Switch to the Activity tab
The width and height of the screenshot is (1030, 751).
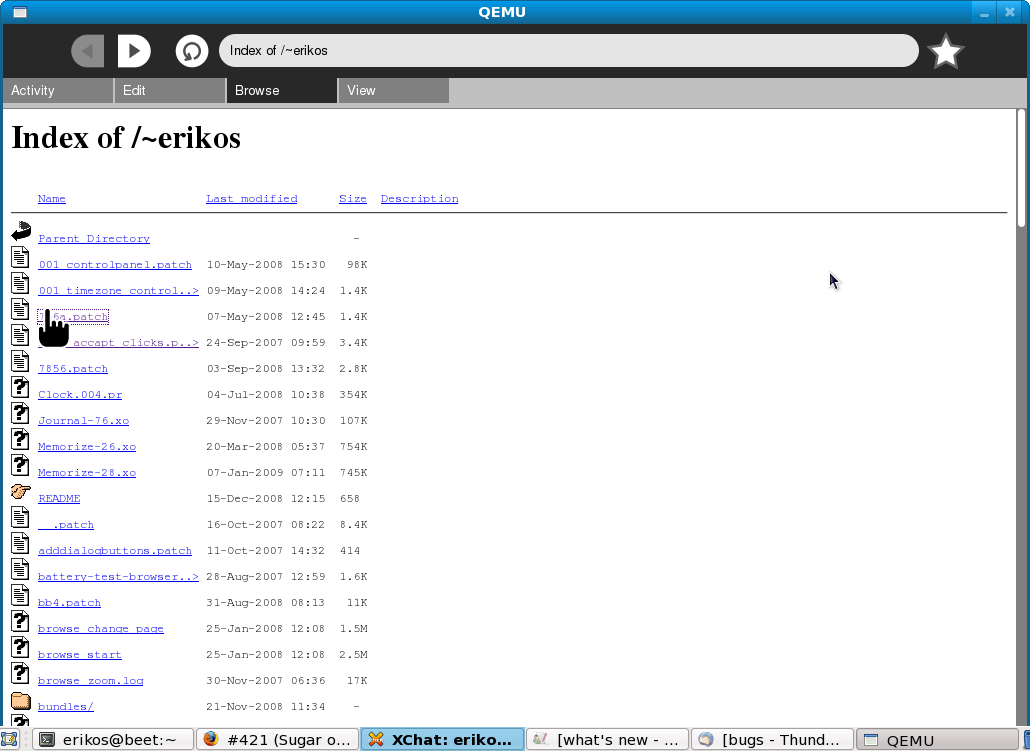(x=58, y=91)
